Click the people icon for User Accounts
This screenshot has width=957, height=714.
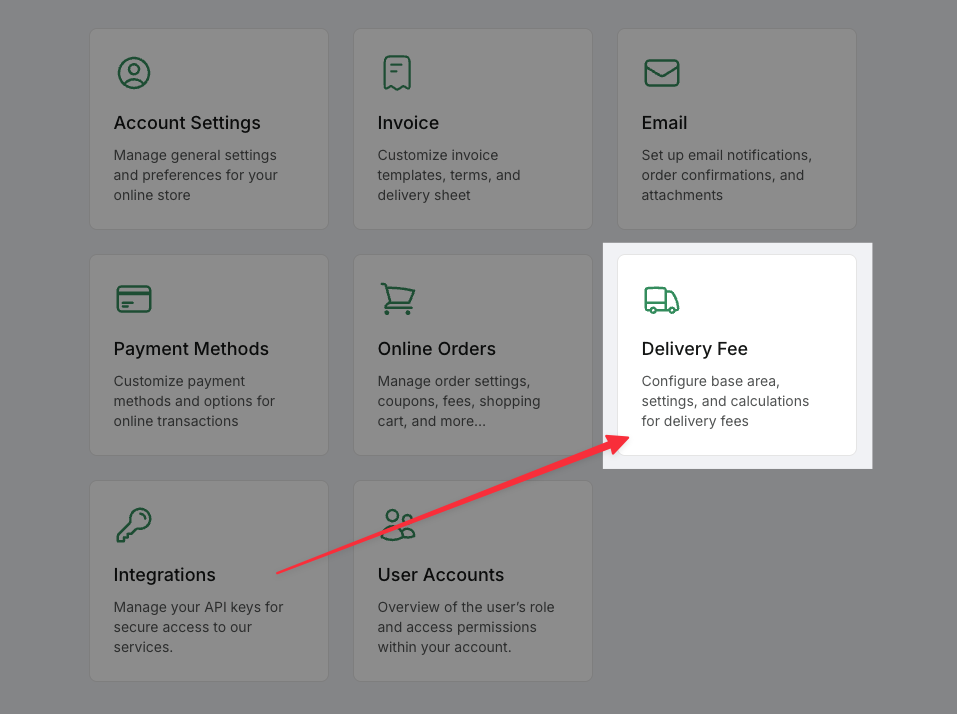pos(397,525)
